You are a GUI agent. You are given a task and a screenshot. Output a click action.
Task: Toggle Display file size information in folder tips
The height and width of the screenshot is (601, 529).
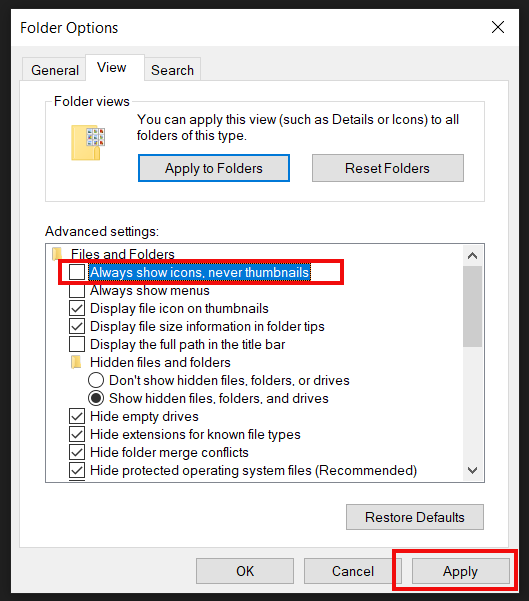pos(77,326)
